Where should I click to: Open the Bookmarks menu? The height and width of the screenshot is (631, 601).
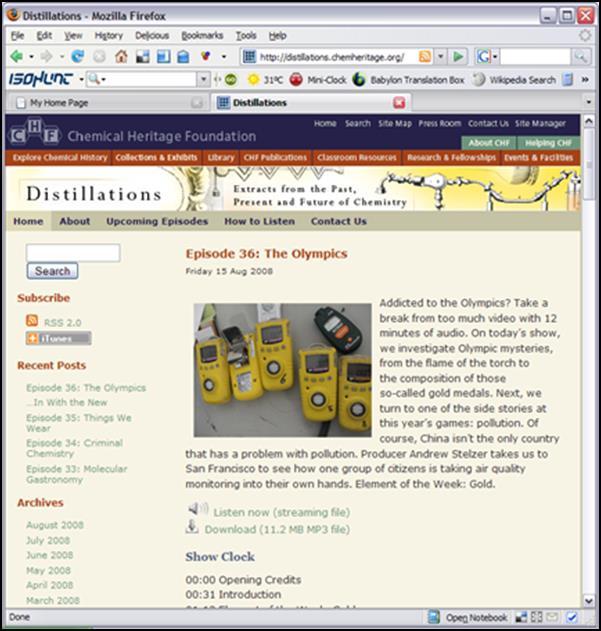point(202,36)
